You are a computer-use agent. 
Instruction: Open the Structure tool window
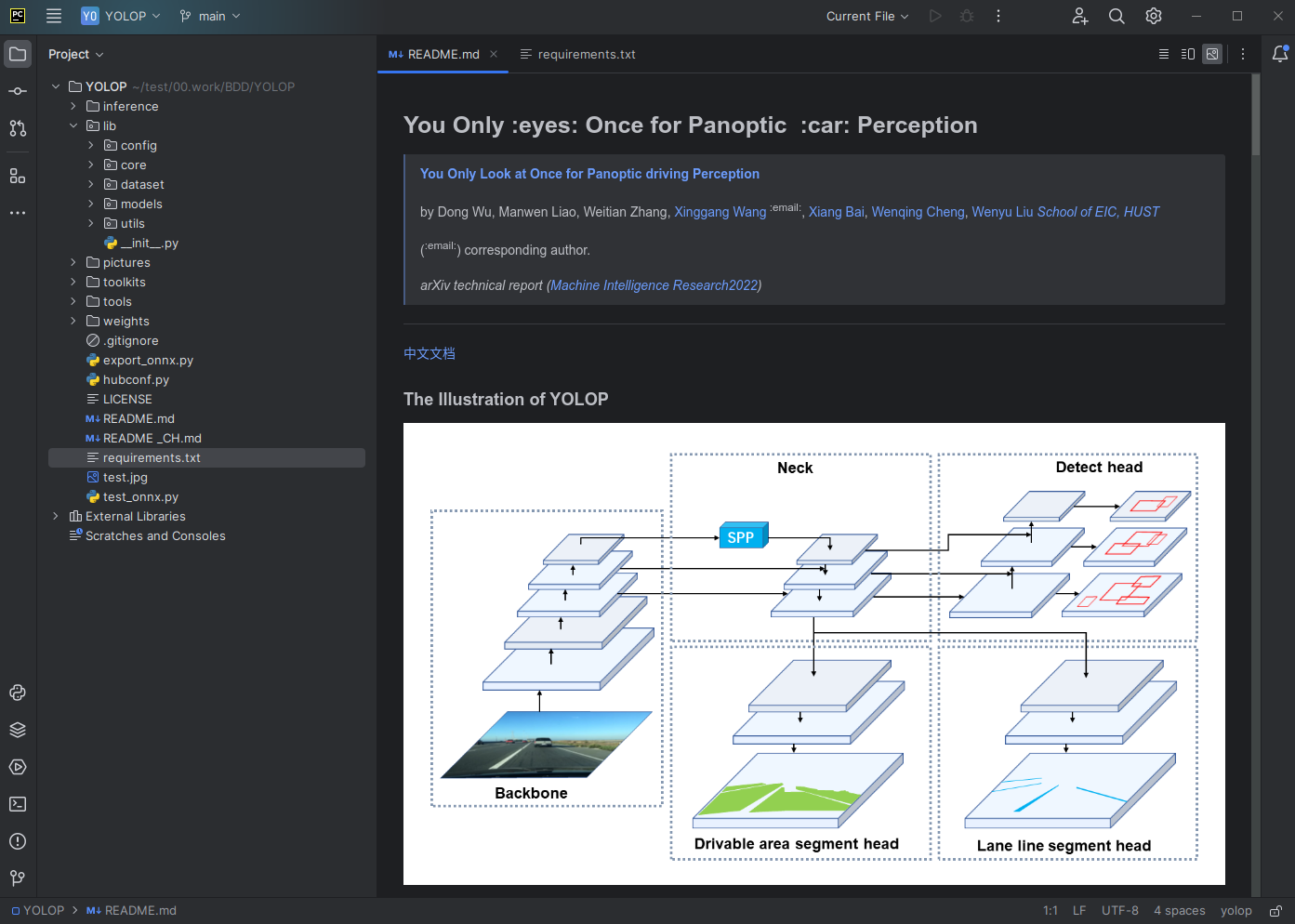(x=18, y=176)
